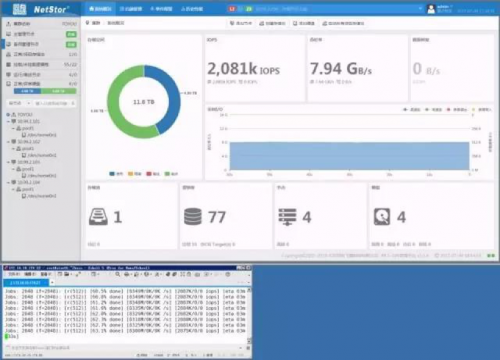The height and width of the screenshot is (360, 500).
Task: Focus the terminal's bottom command input bar
Action: pyautogui.click(x=125, y=348)
